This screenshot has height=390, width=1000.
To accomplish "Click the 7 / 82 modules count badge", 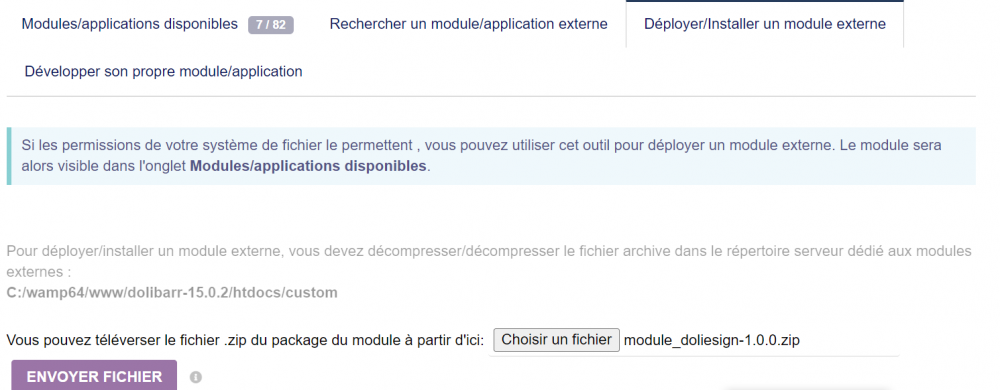I will tap(270, 25).
